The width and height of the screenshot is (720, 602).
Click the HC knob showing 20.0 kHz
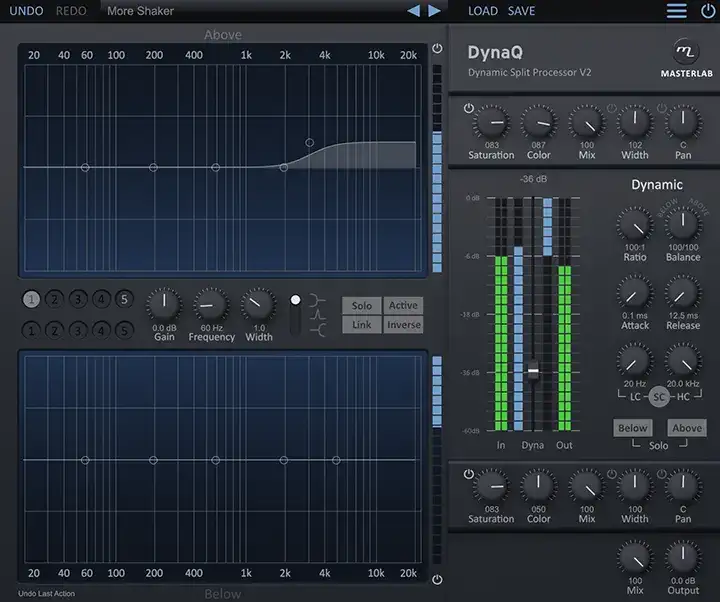point(683,360)
